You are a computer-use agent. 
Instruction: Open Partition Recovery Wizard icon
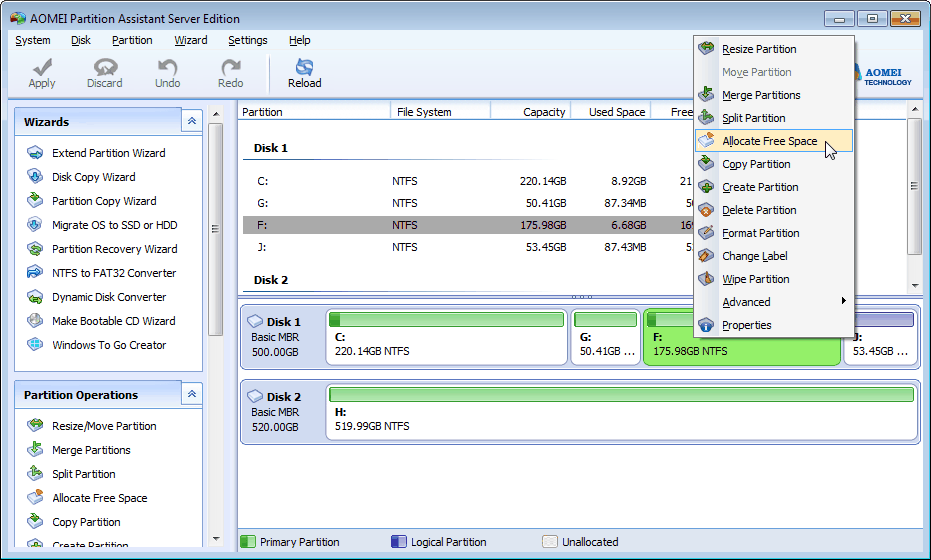[x=35, y=248]
